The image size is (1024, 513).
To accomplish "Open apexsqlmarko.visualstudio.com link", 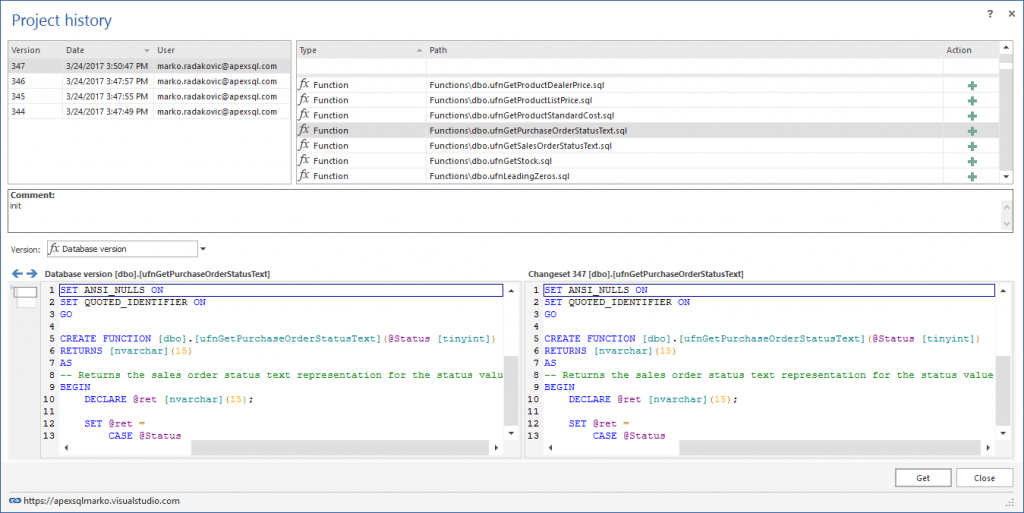I will click(x=102, y=500).
